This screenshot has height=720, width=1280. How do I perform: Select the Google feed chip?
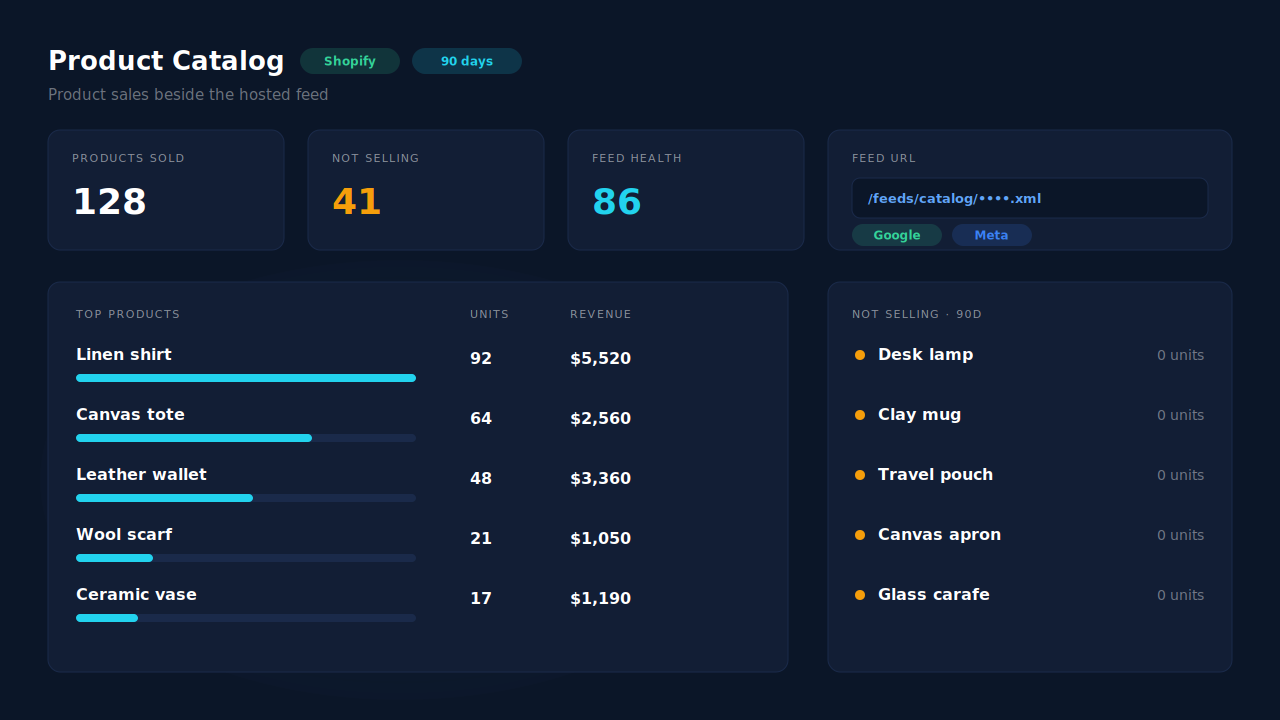[897, 235]
